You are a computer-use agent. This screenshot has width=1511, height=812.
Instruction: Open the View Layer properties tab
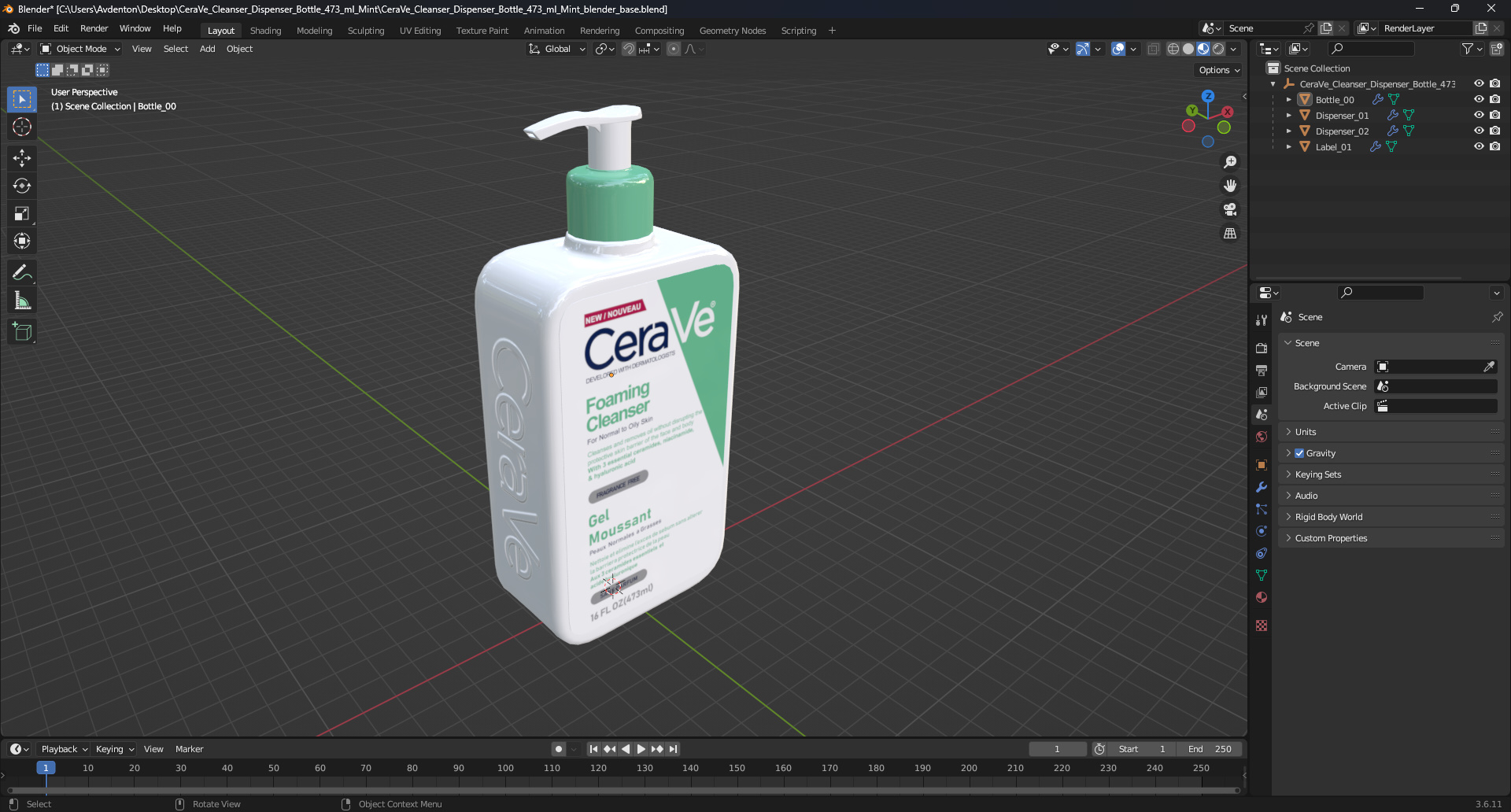(1262, 392)
